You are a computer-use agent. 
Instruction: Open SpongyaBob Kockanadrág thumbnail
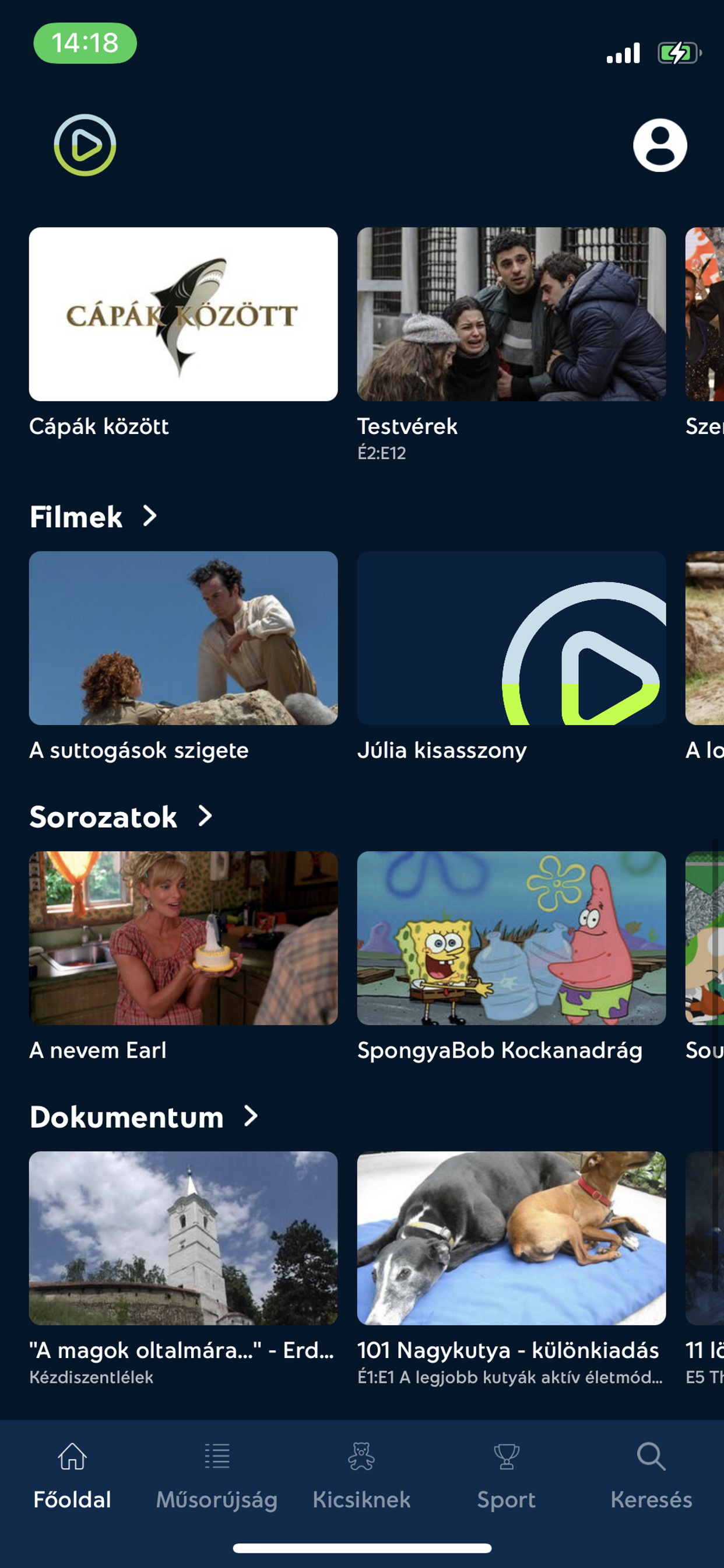point(511,938)
